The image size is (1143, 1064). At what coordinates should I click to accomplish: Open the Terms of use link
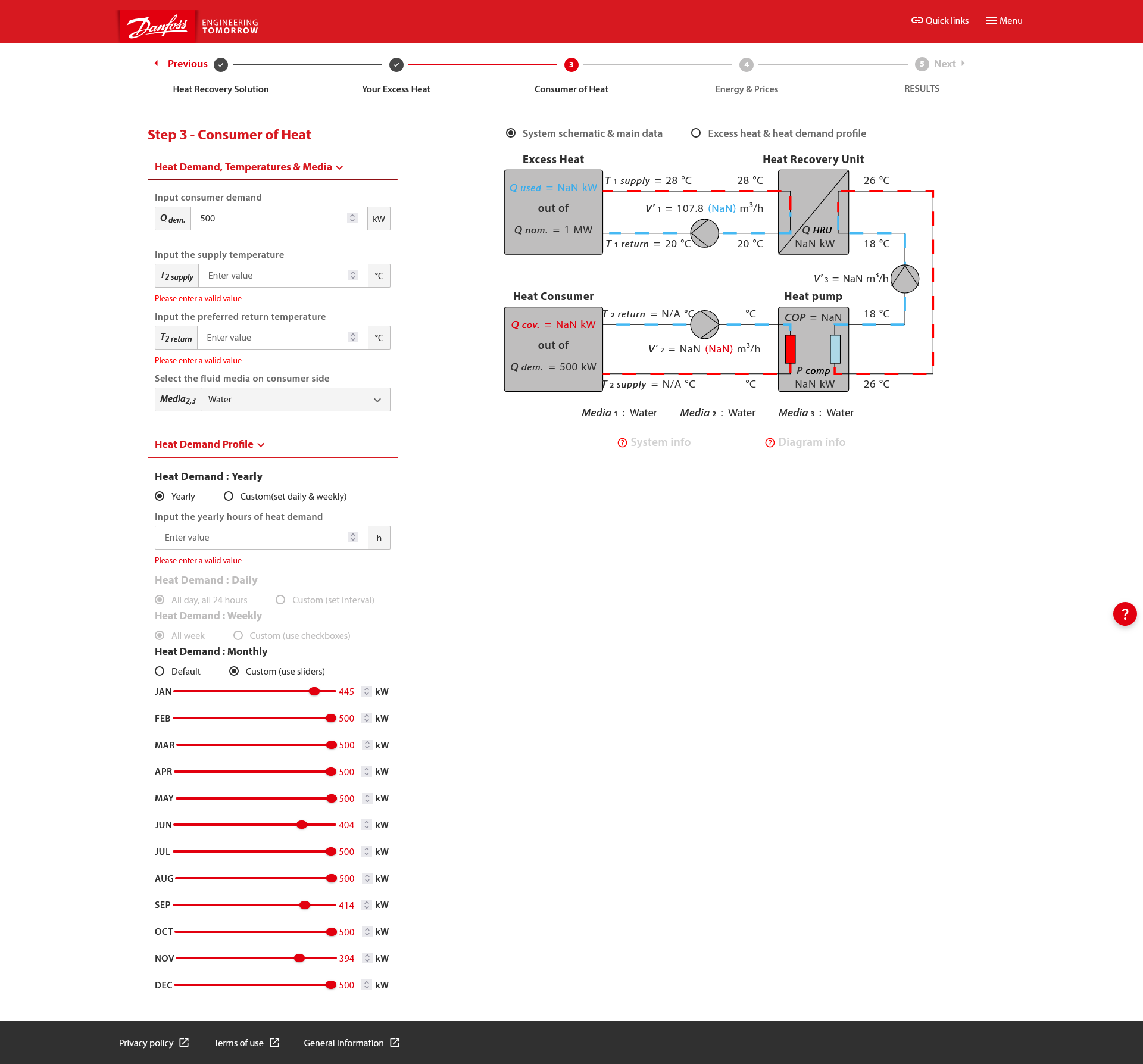239,1043
